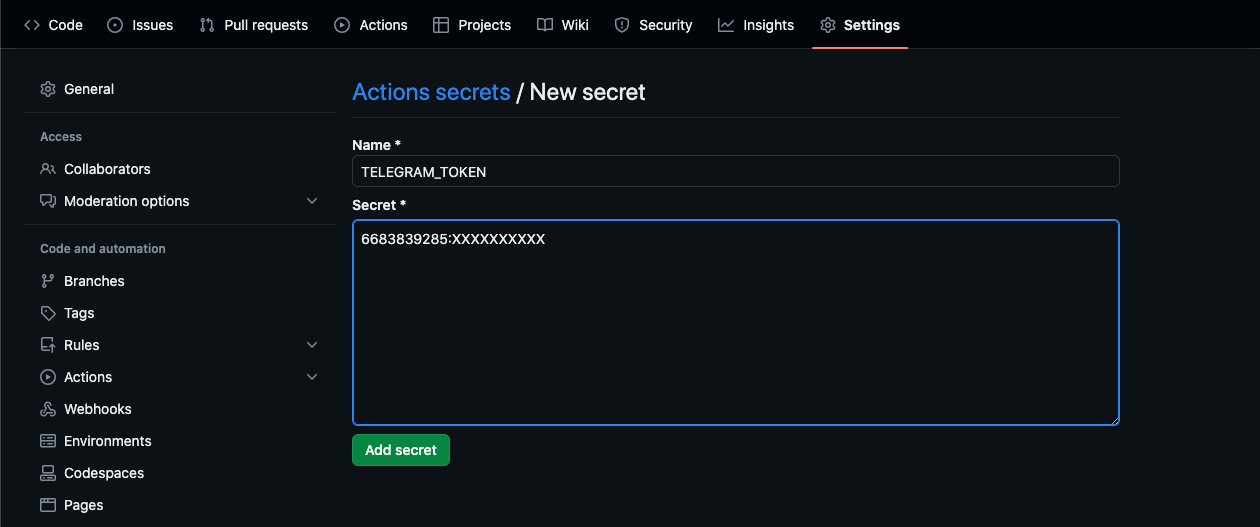This screenshot has width=1260, height=527.
Task: Click the Webhooks icon in sidebar
Action: (48, 409)
